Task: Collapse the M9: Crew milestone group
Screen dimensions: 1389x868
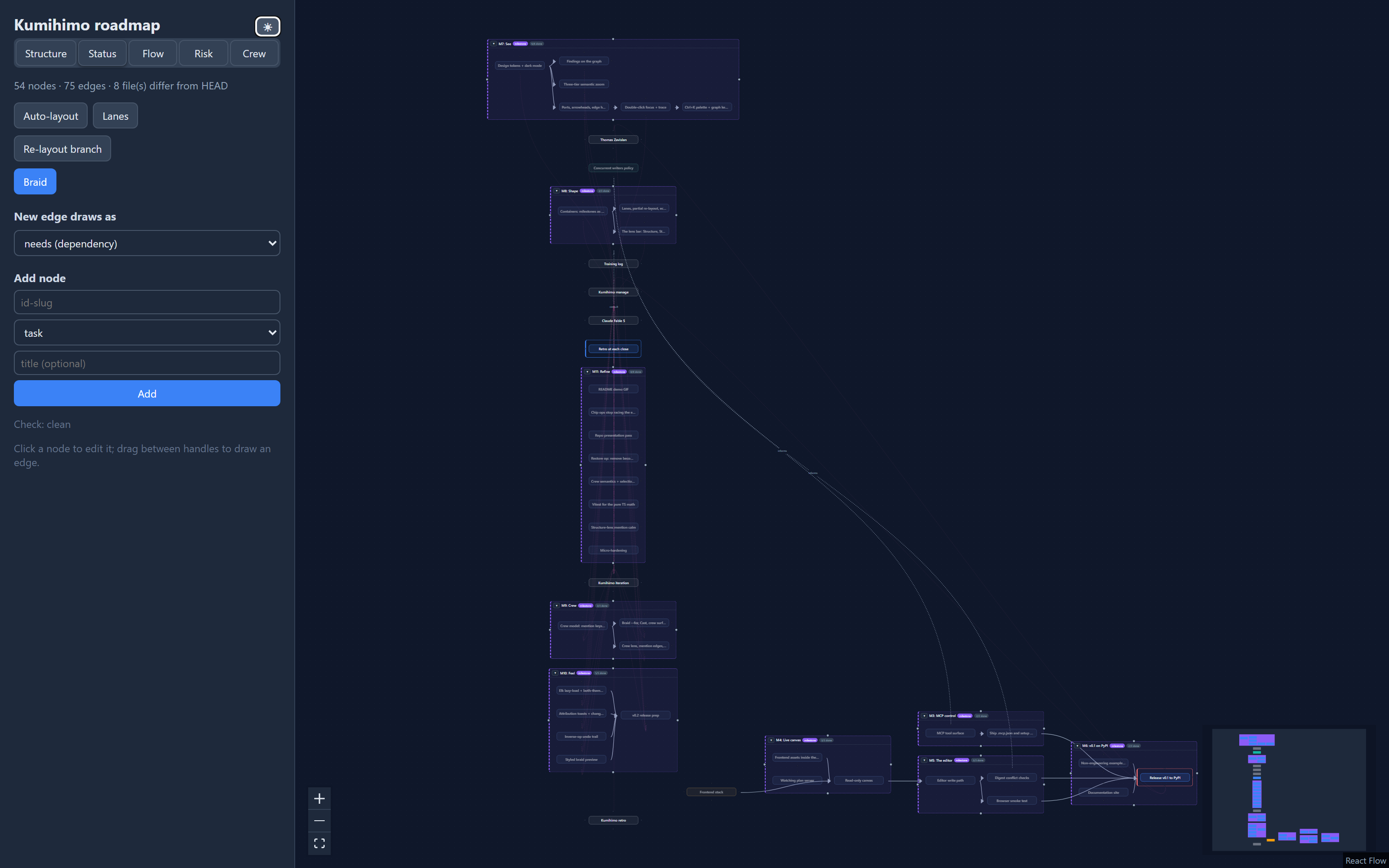Action: pos(556,606)
